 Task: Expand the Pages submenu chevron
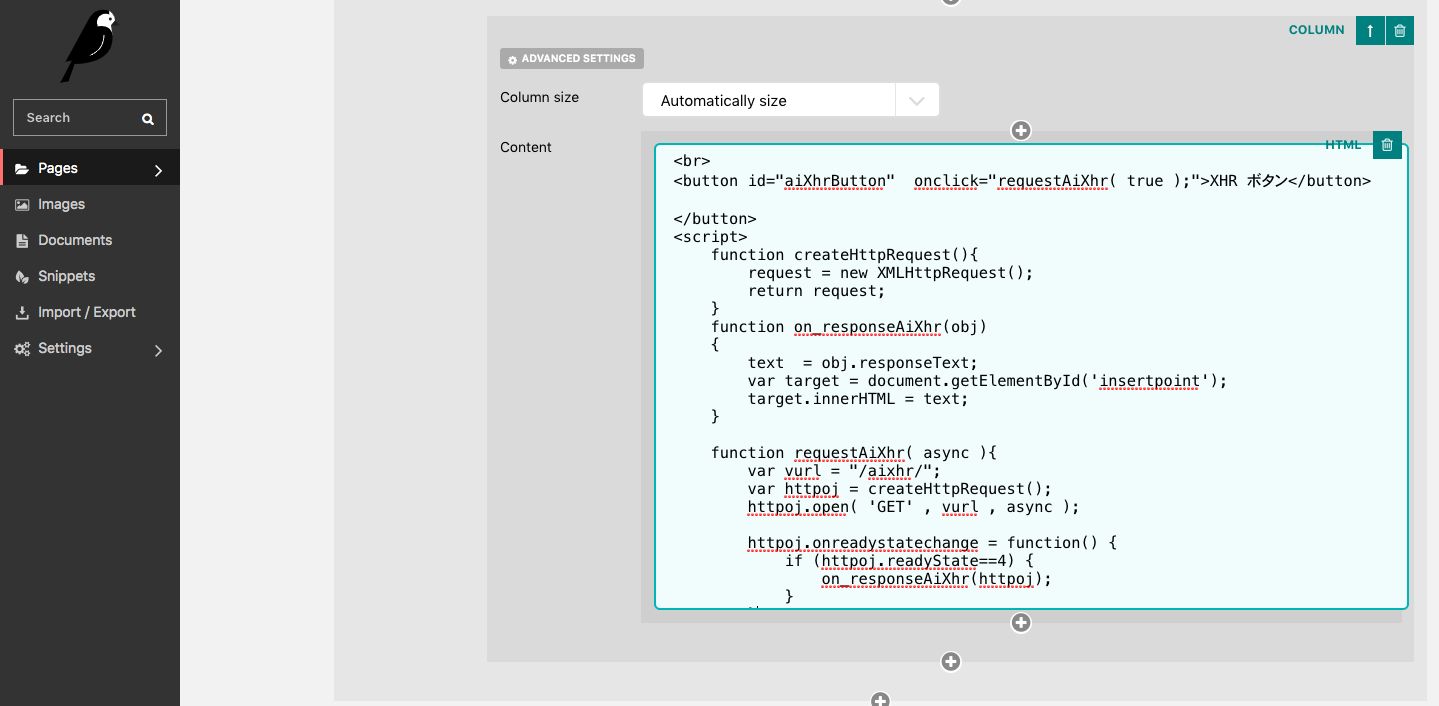click(x=158, y=170)
